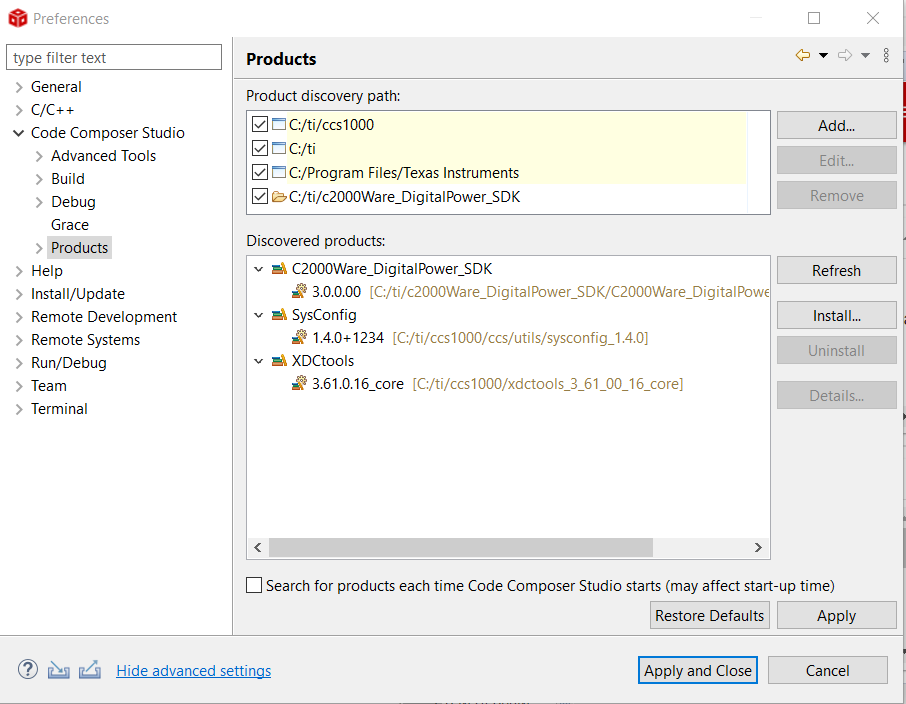Open the Remote Development preferences page
Screen dimensions: 906x704
(104, 317)
